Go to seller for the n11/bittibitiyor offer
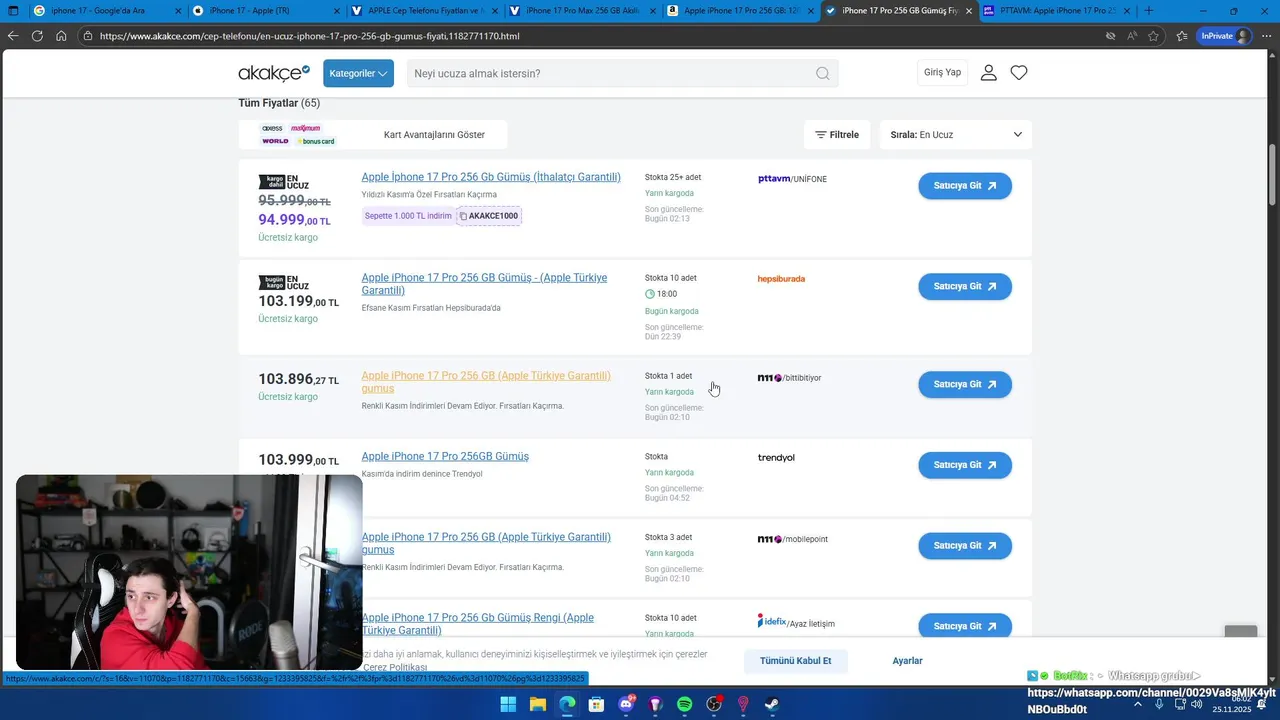The height and width of the screenshot is (720, 1280). click(x=965, y=385)
